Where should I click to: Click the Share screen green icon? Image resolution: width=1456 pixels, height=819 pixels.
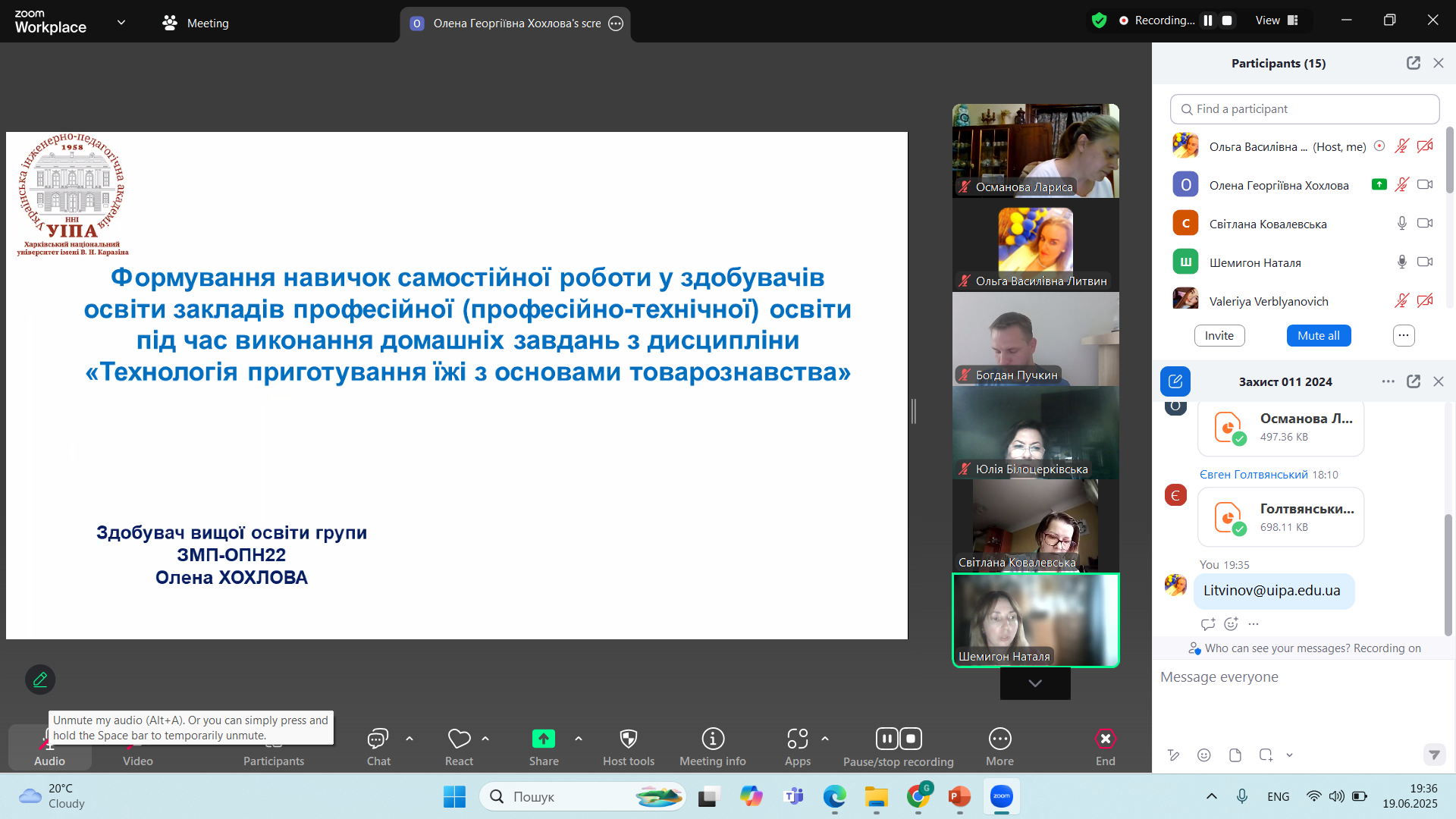pyautogui.click(x=544, y=739)
